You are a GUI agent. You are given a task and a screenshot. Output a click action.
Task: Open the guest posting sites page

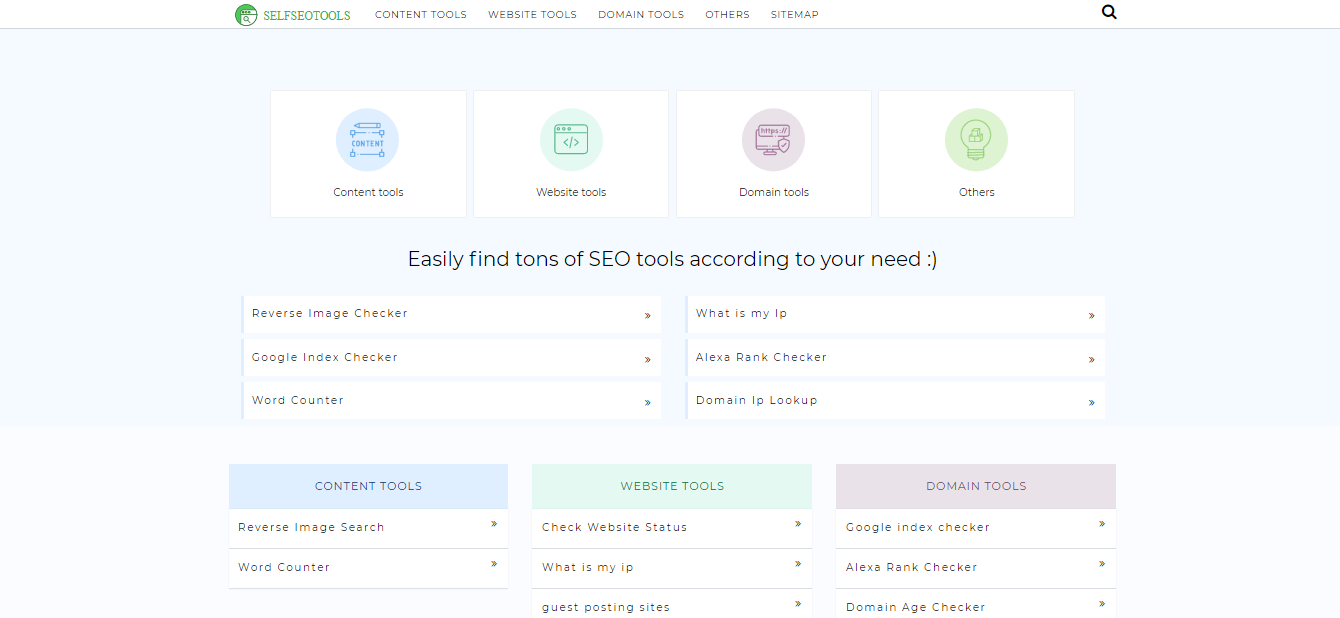coord(604,606)
